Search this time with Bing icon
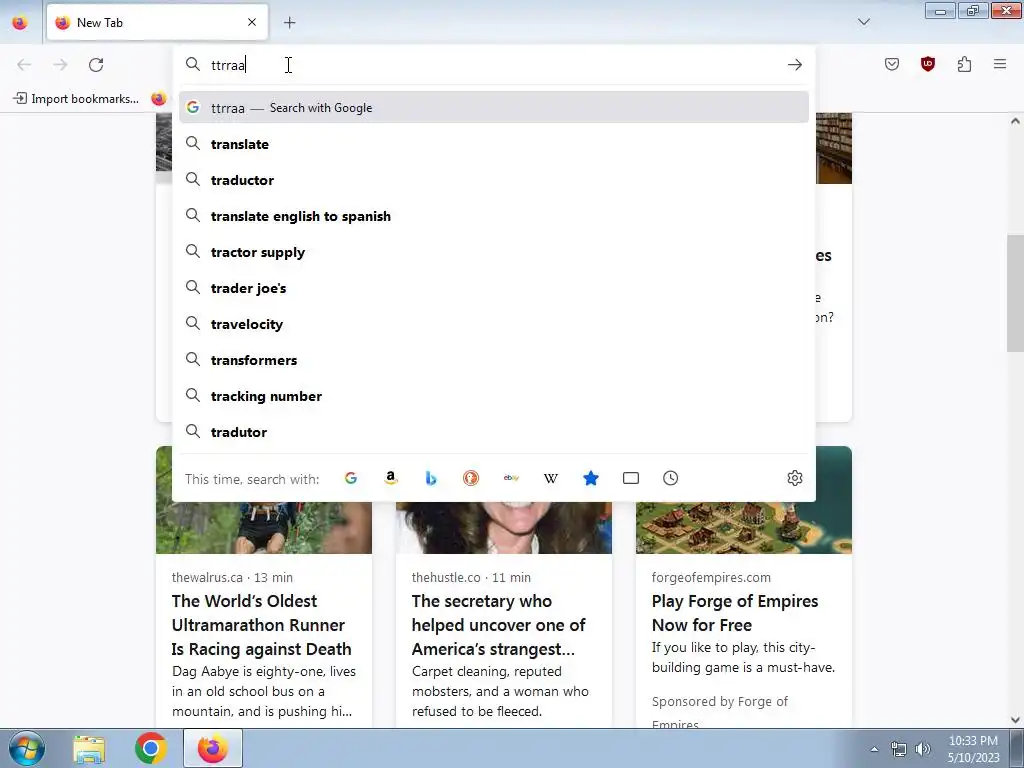1024x768 pixels. pos(431,478)
